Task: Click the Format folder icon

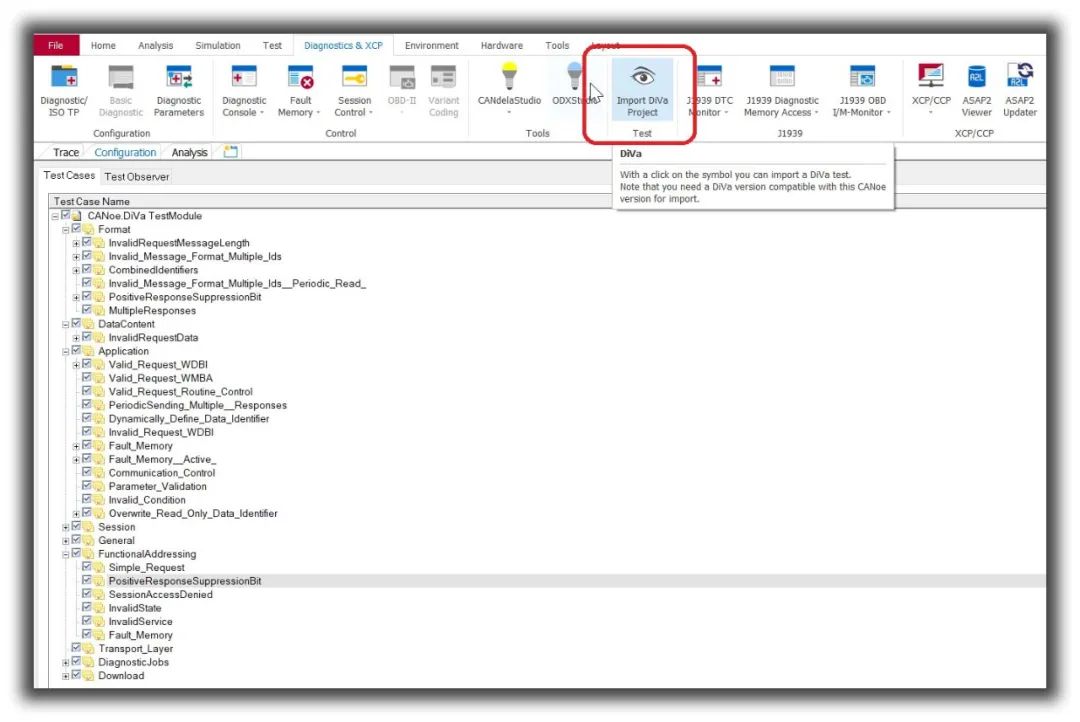Action: 87,229
